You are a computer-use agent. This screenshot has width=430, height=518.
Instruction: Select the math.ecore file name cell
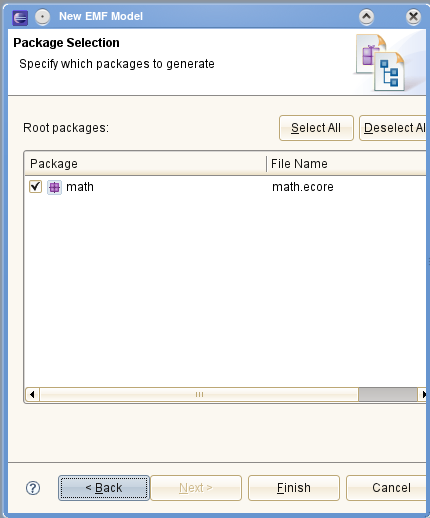[303, 187]
